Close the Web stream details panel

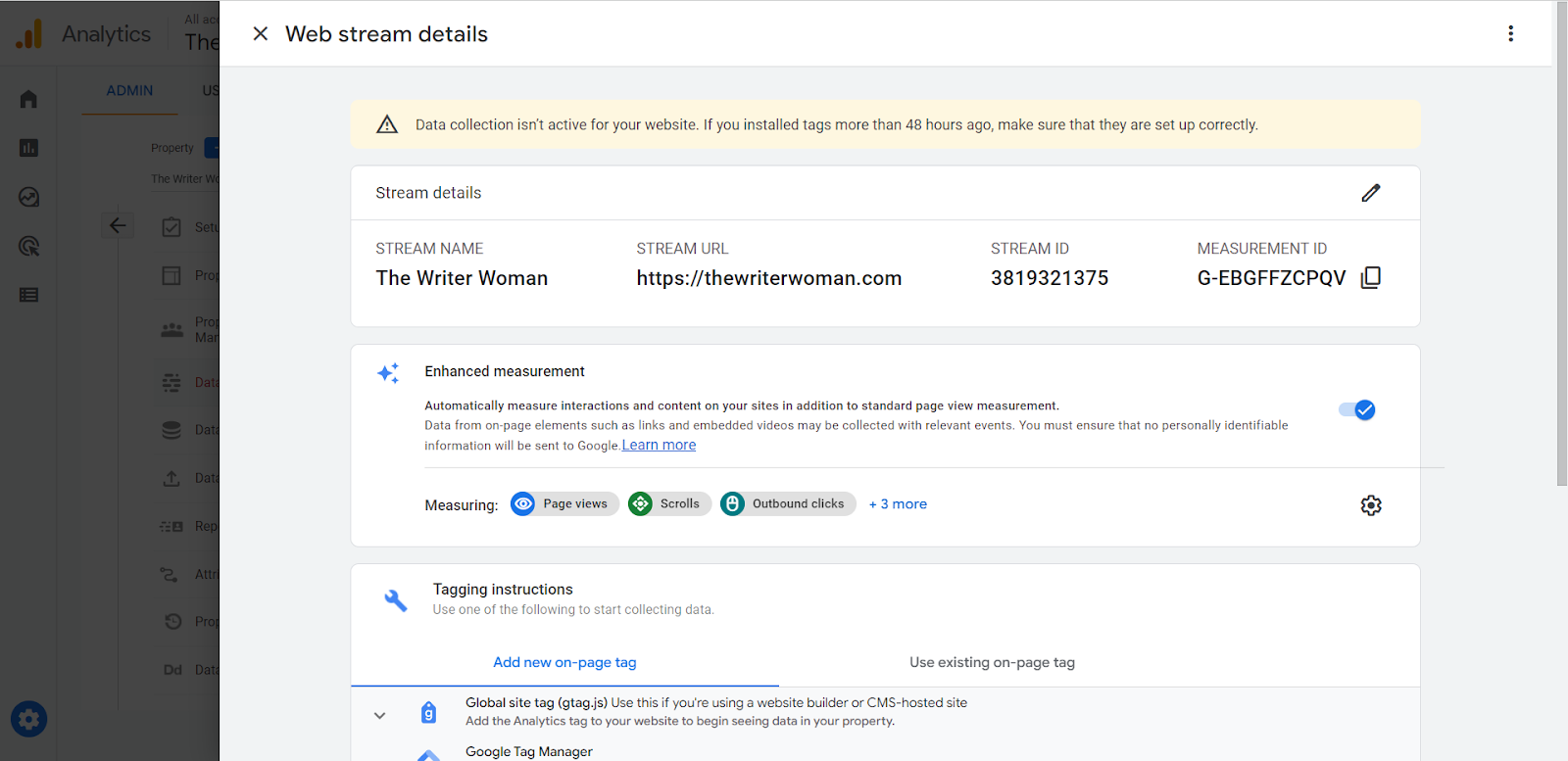[x=261, y=34]
